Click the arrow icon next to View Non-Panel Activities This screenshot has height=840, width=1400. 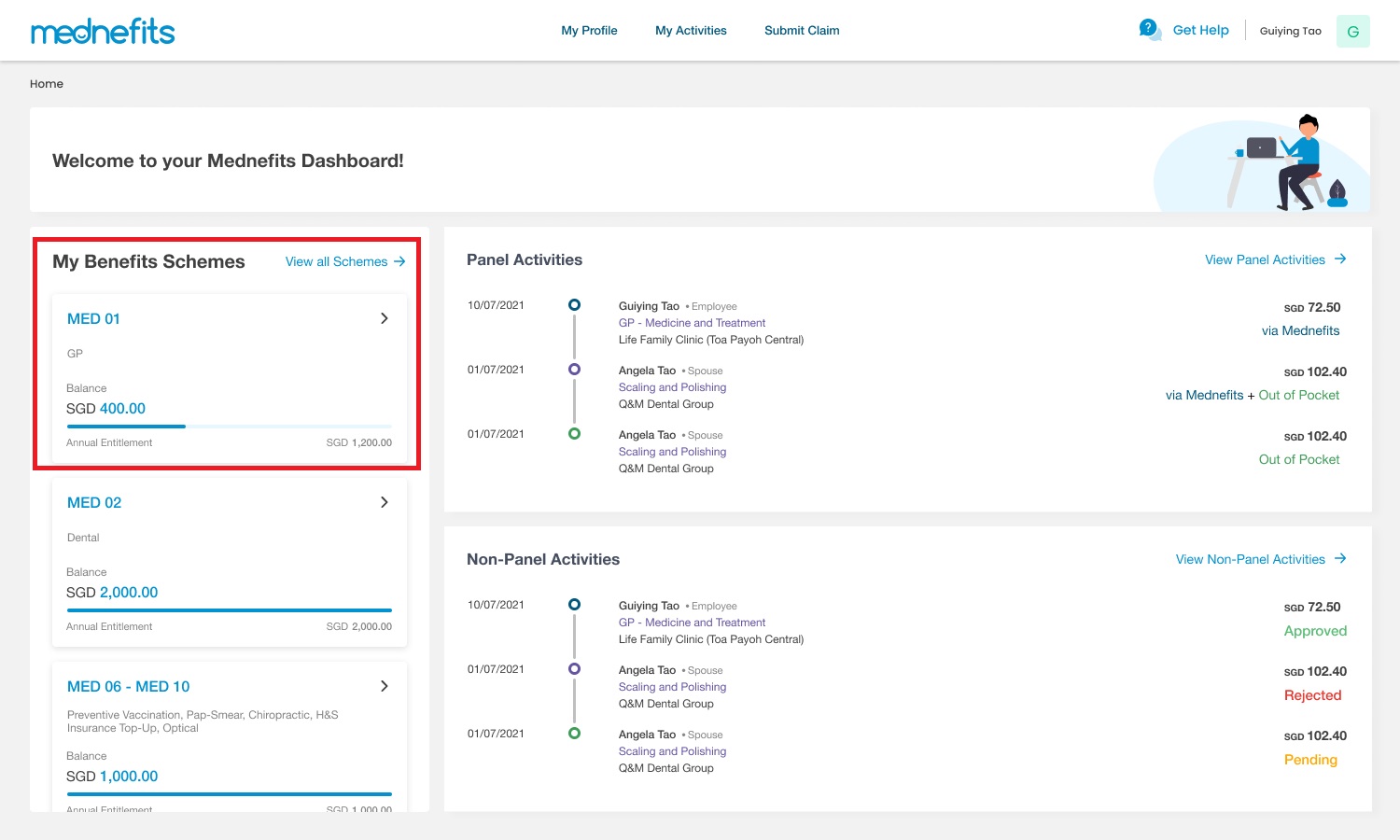1341,558
